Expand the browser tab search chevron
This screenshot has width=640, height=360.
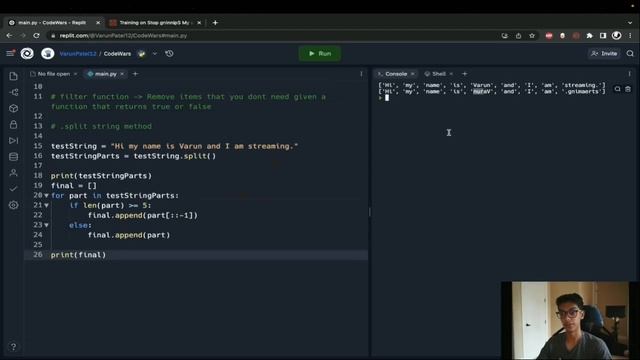[x=630, y=23]
